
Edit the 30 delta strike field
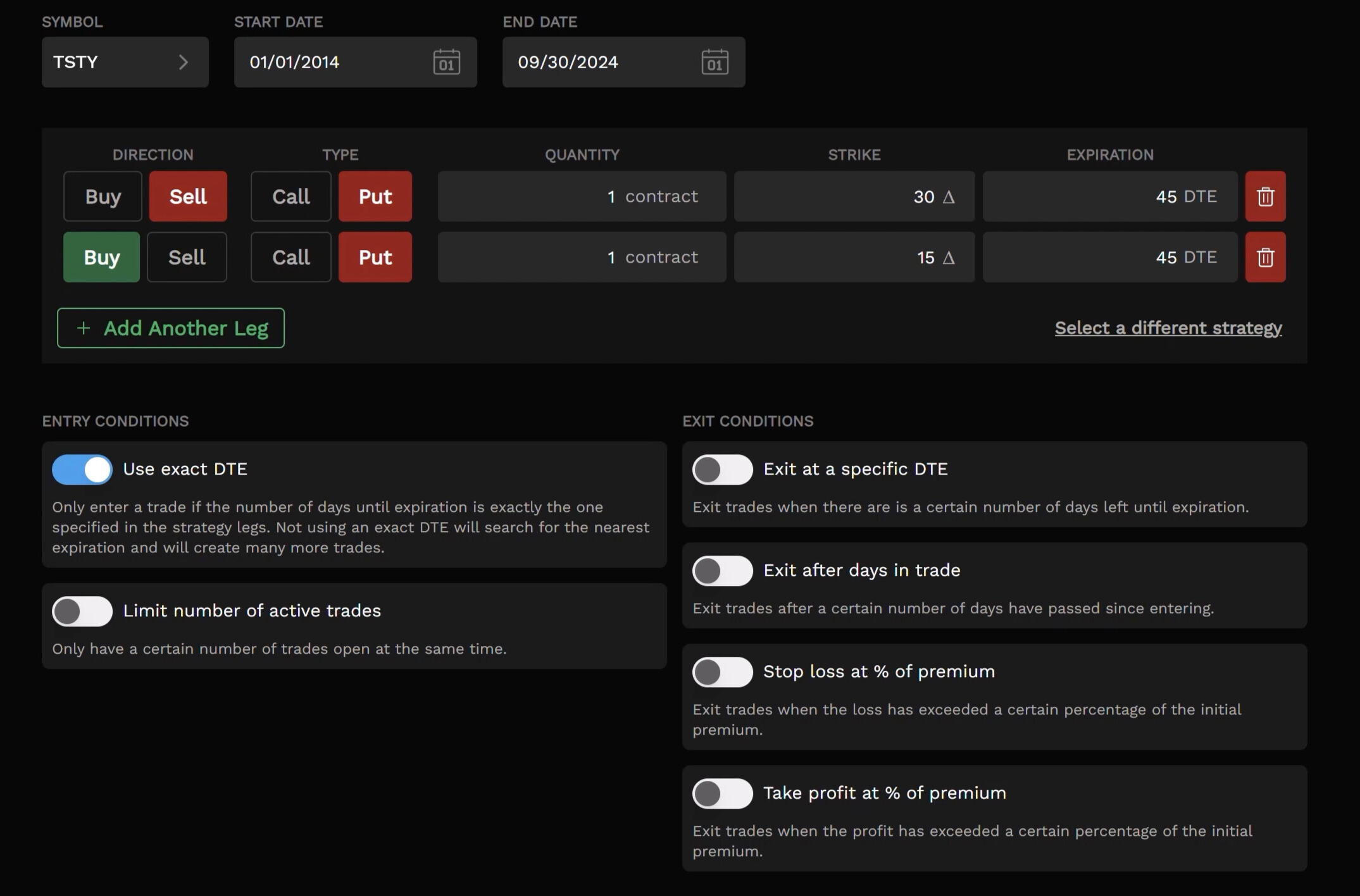point(854,196)
